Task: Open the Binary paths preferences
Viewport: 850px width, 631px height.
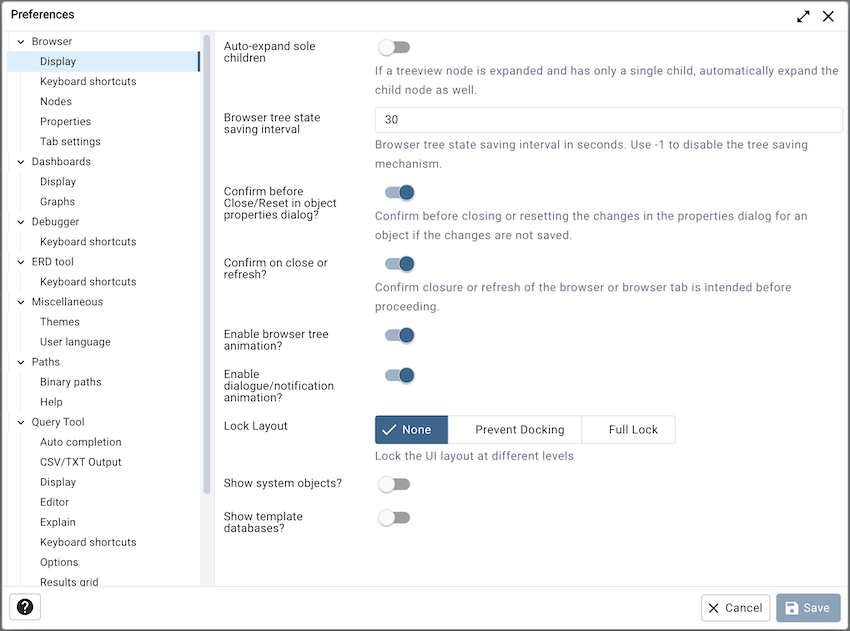Action: click(x=70, y=382)
